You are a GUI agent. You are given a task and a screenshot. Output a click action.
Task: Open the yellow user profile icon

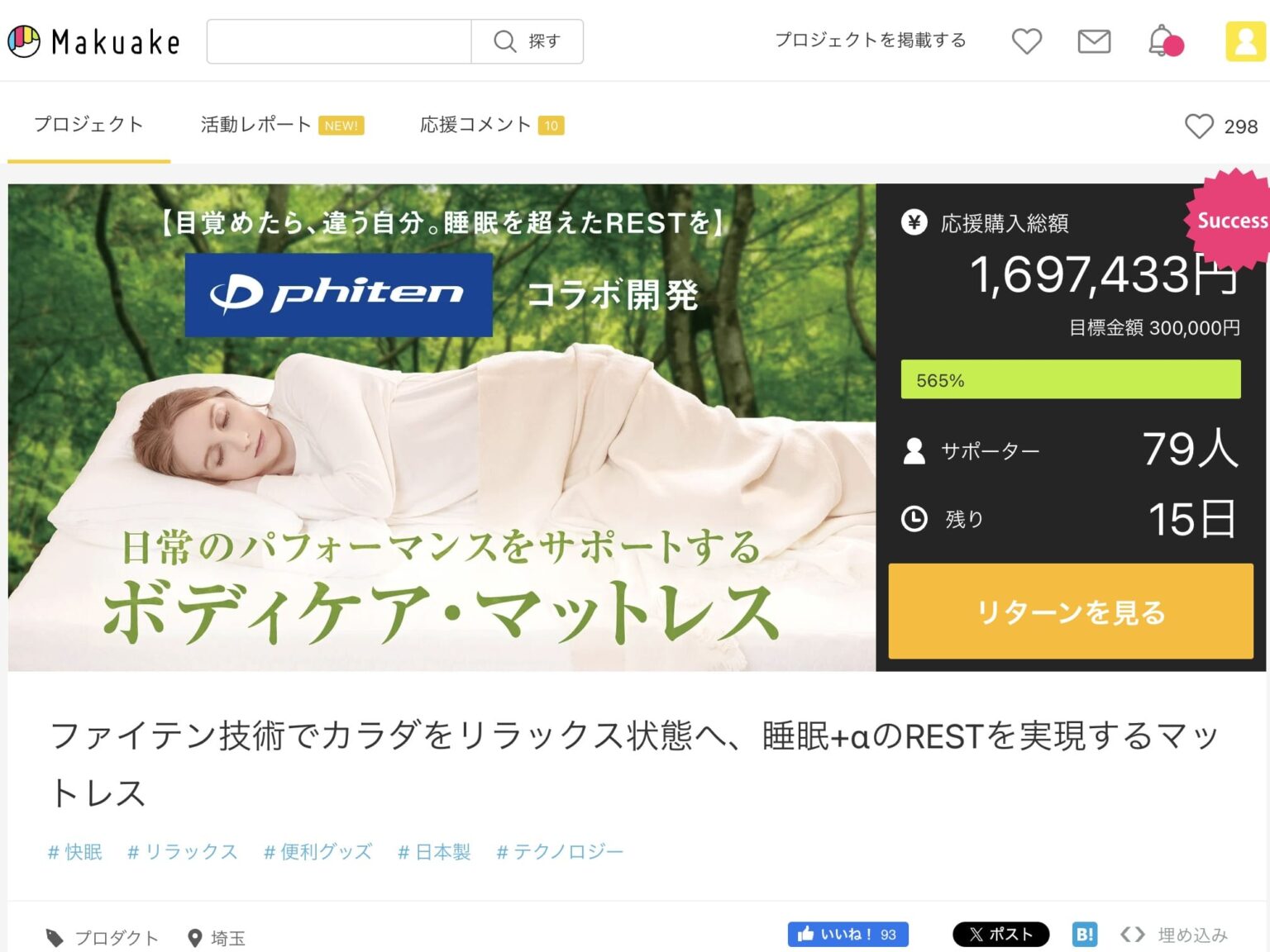click(1245, 41)
